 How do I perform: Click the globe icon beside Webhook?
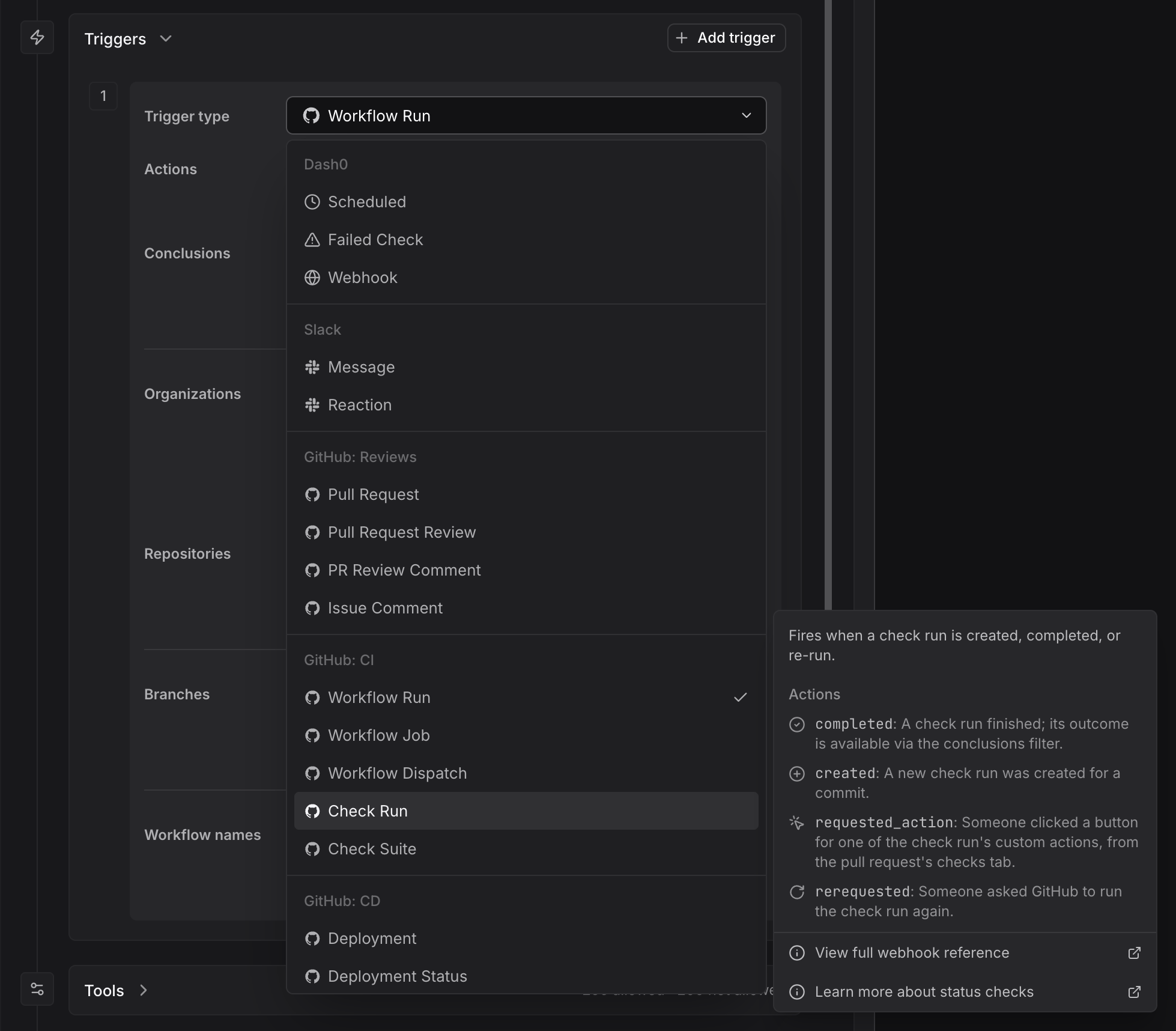click(x=312, y=278)
